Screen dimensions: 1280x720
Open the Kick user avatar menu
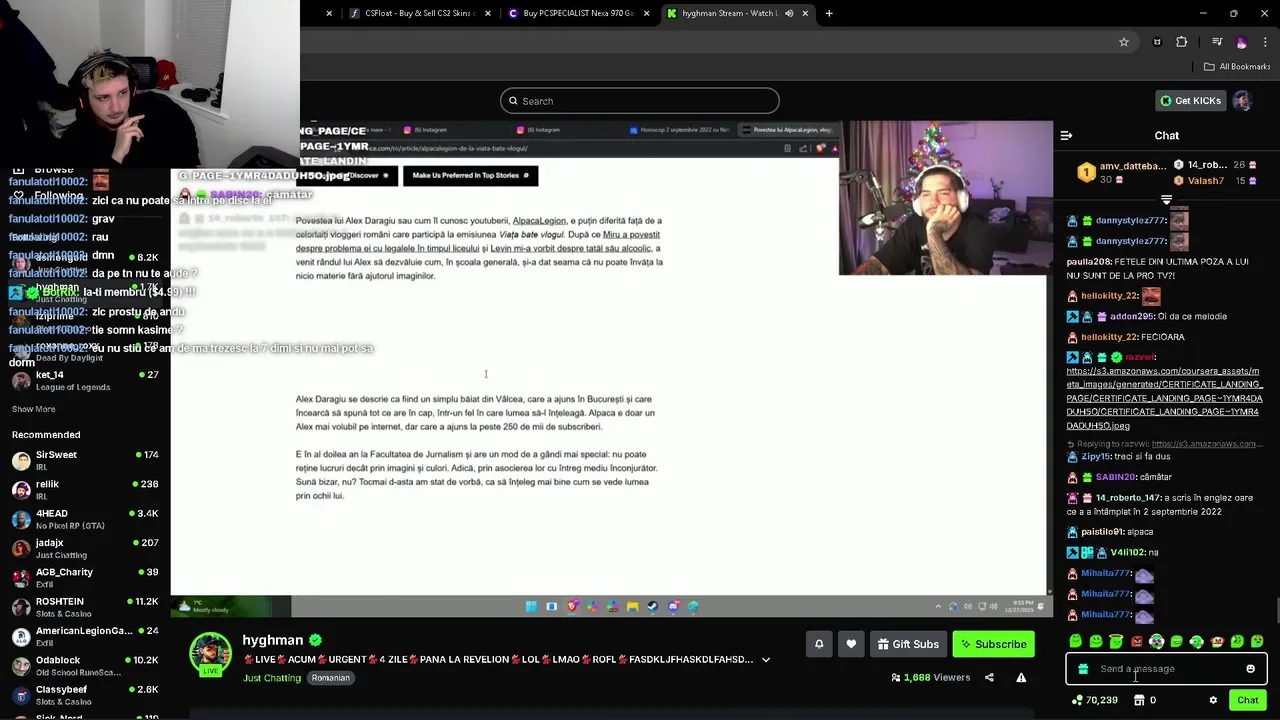[1242, 101]
